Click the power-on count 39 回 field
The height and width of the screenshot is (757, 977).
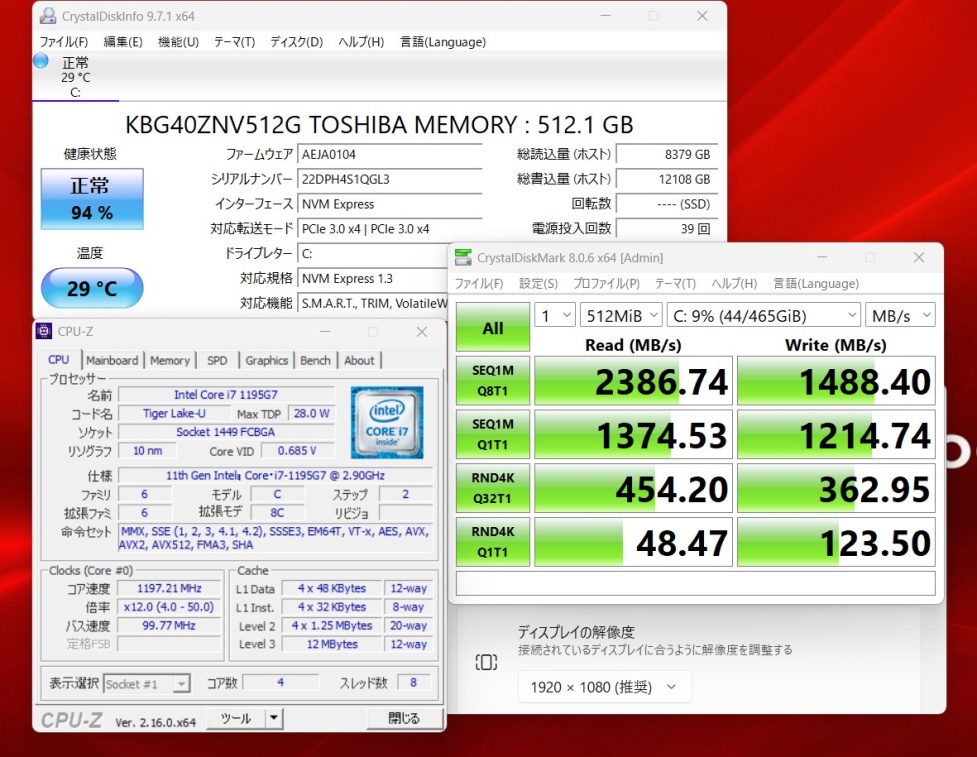667,229
